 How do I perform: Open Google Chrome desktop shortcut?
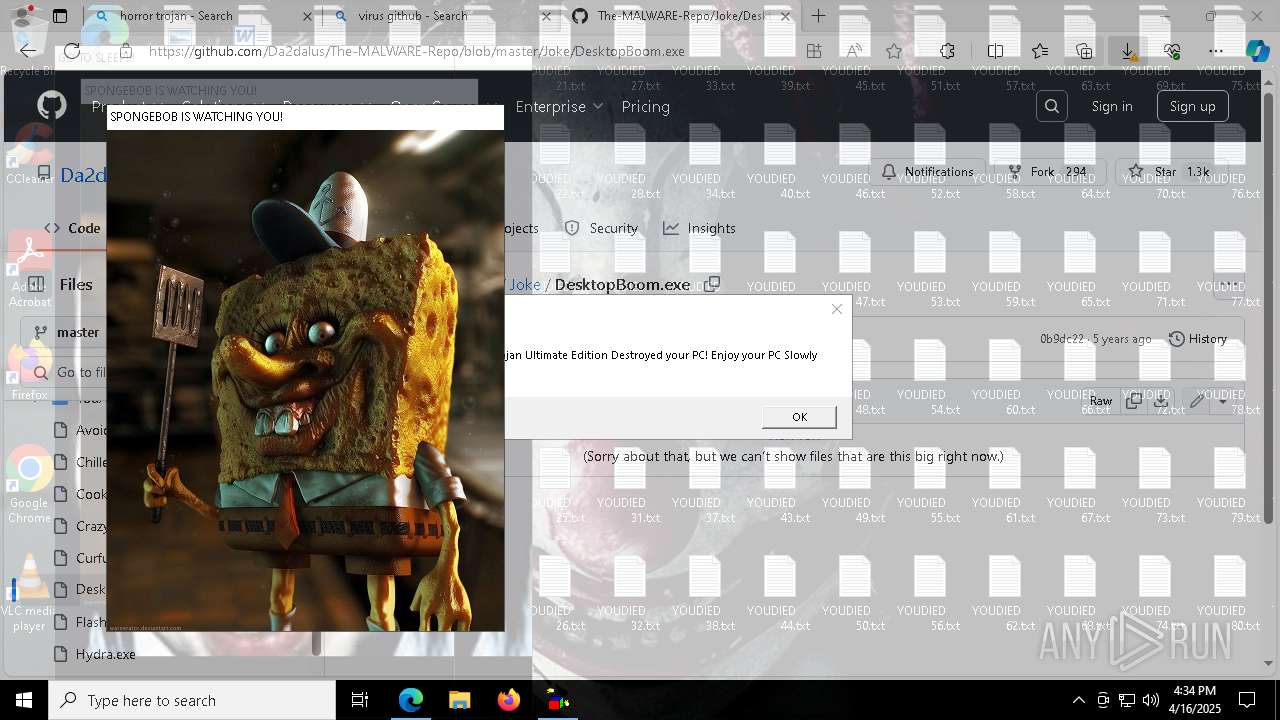point(29,484)
